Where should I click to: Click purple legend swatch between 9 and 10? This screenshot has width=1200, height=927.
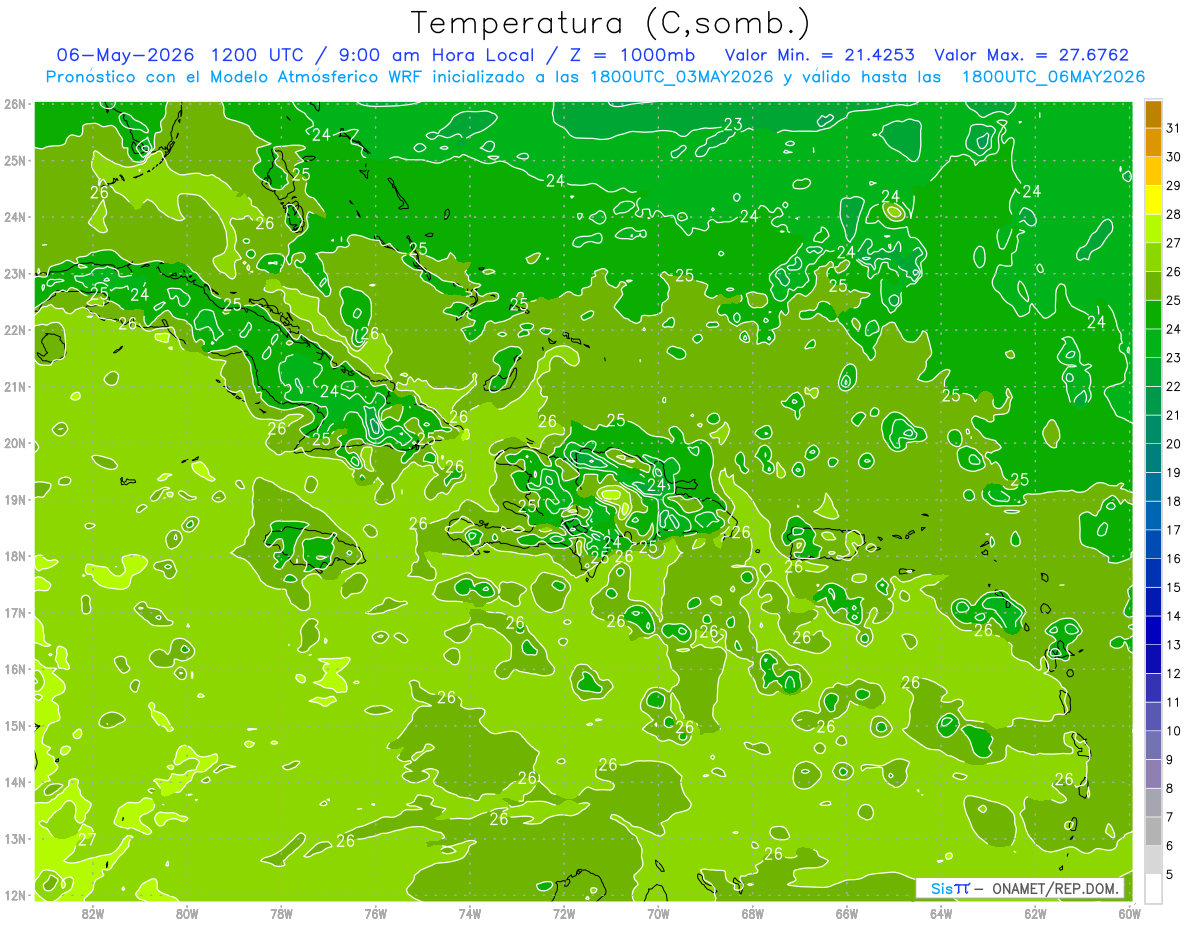(1153, 745)
